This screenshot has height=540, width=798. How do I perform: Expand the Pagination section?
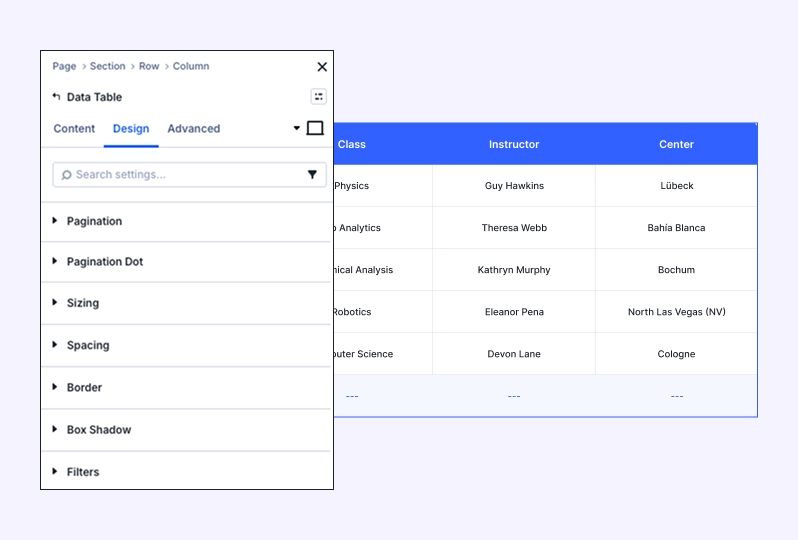[x=94, y=221]
